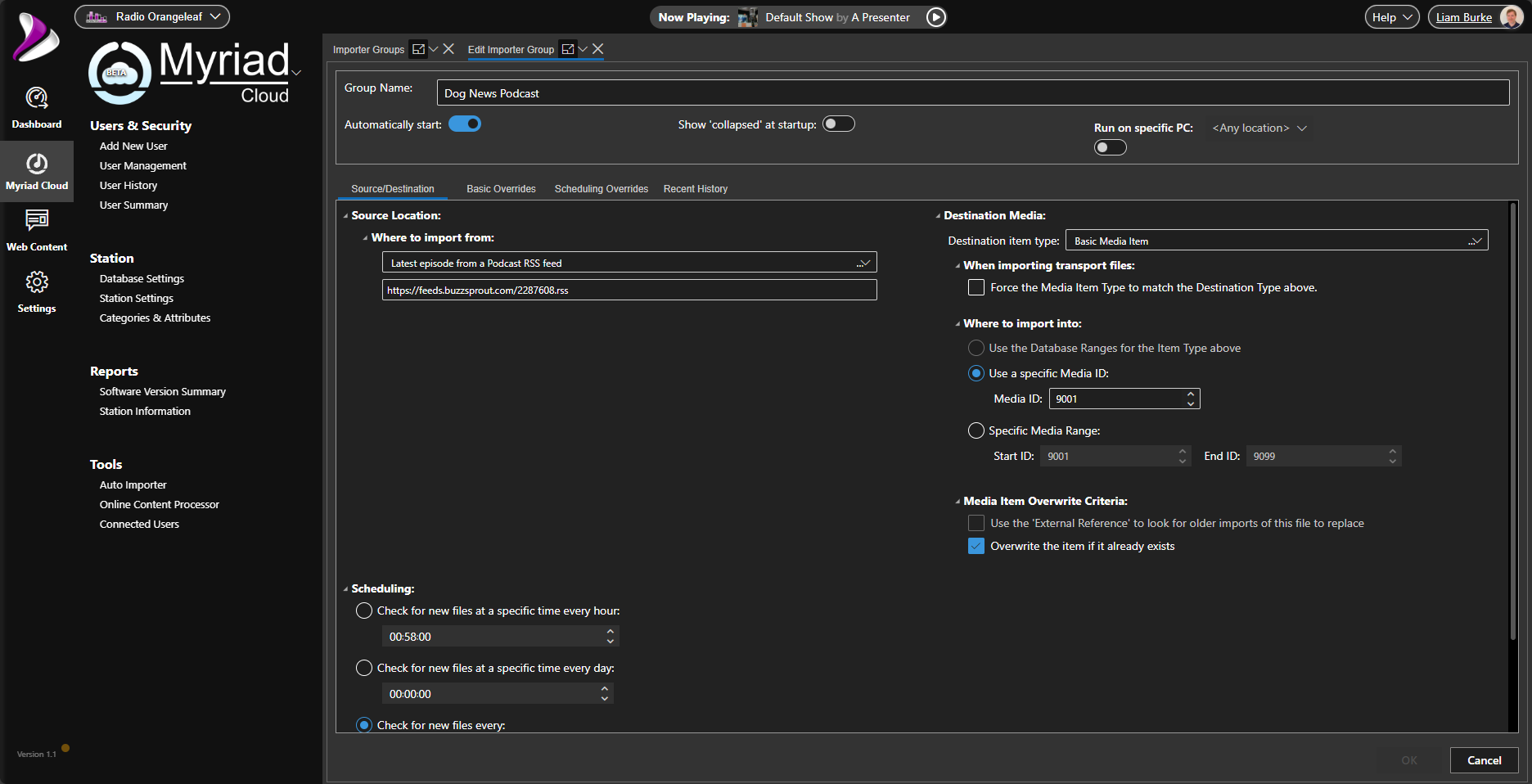The width and height of the screenshot is (1532, 784).
Task: Check Force the Media Item Type option
Action: [976, 287]
